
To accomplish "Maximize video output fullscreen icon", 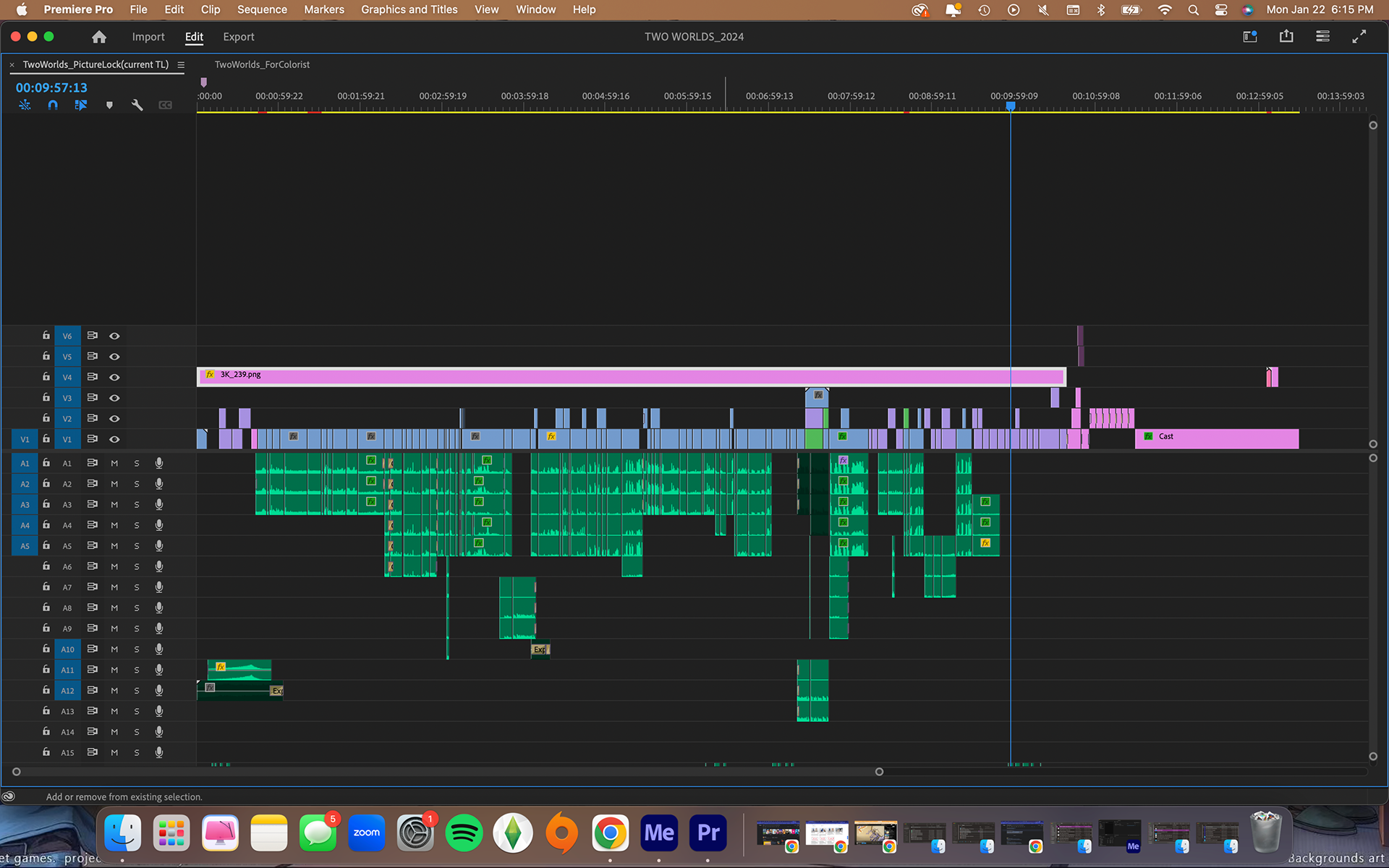I will click(1359, 36).
